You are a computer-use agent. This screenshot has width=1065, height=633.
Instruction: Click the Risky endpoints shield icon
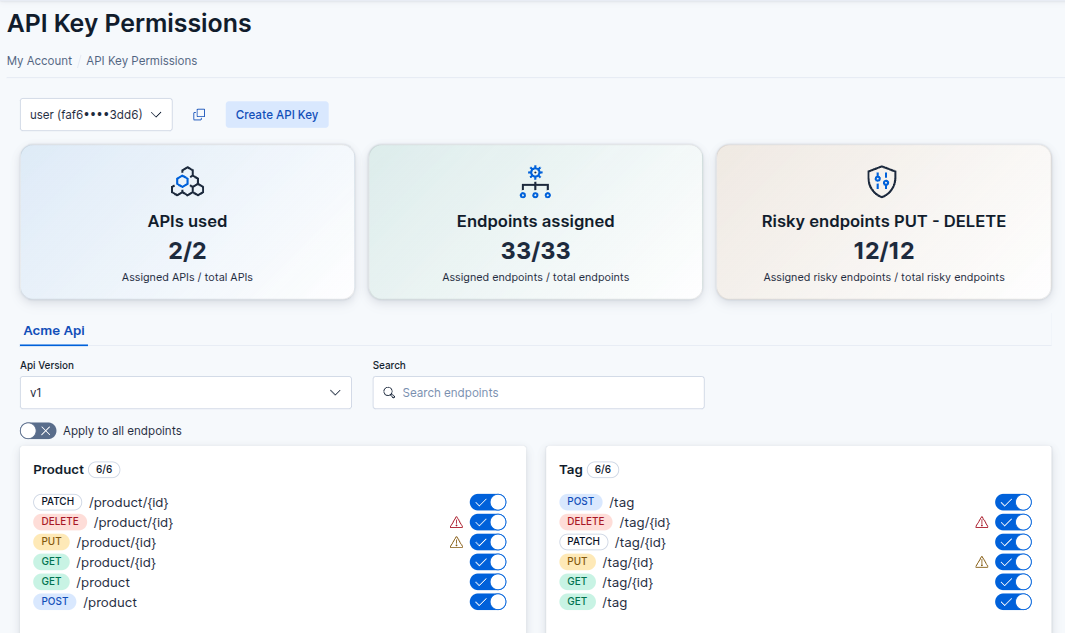tap(882, 181)
